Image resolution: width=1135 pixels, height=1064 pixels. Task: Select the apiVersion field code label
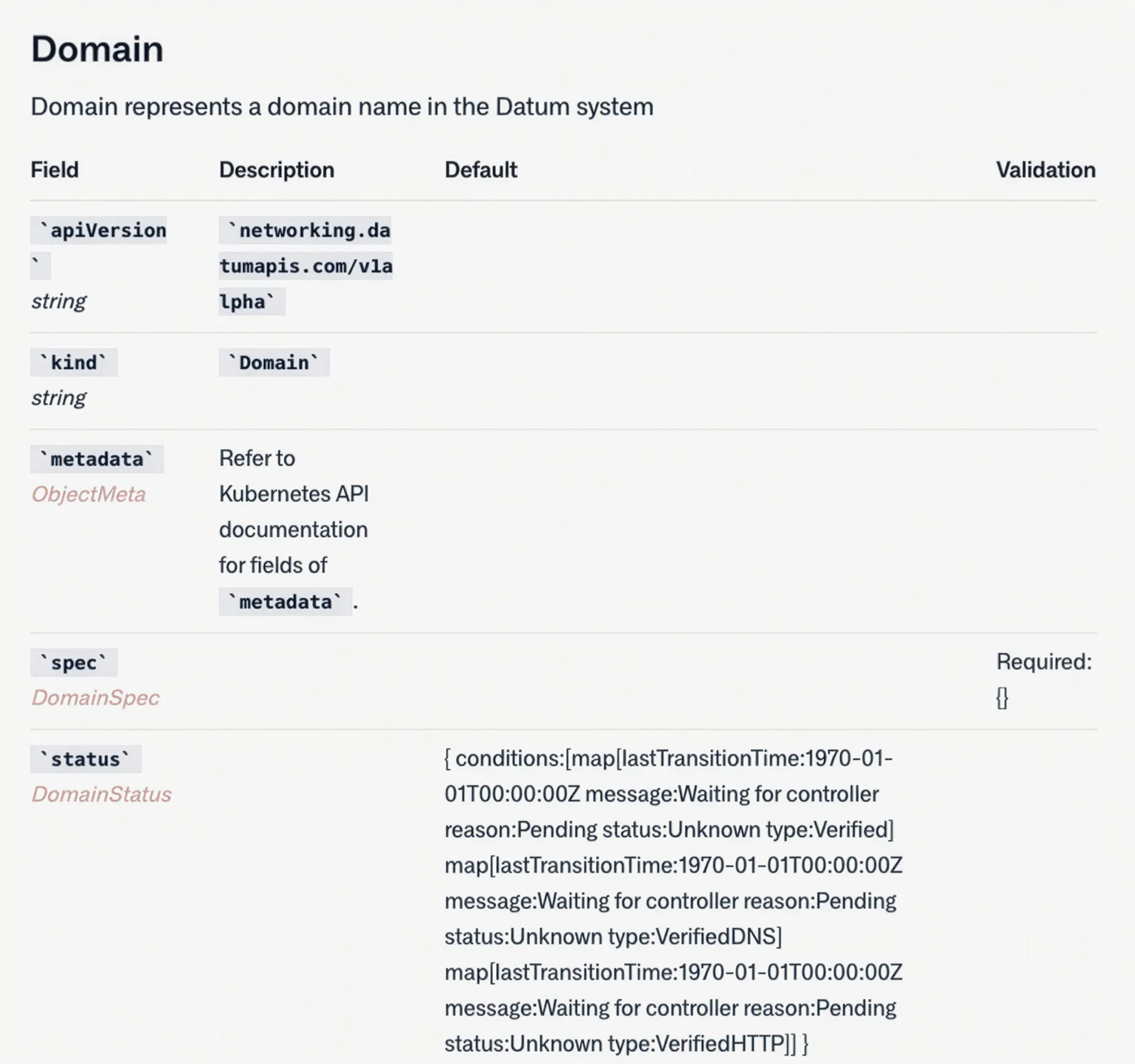pos(100,230)
